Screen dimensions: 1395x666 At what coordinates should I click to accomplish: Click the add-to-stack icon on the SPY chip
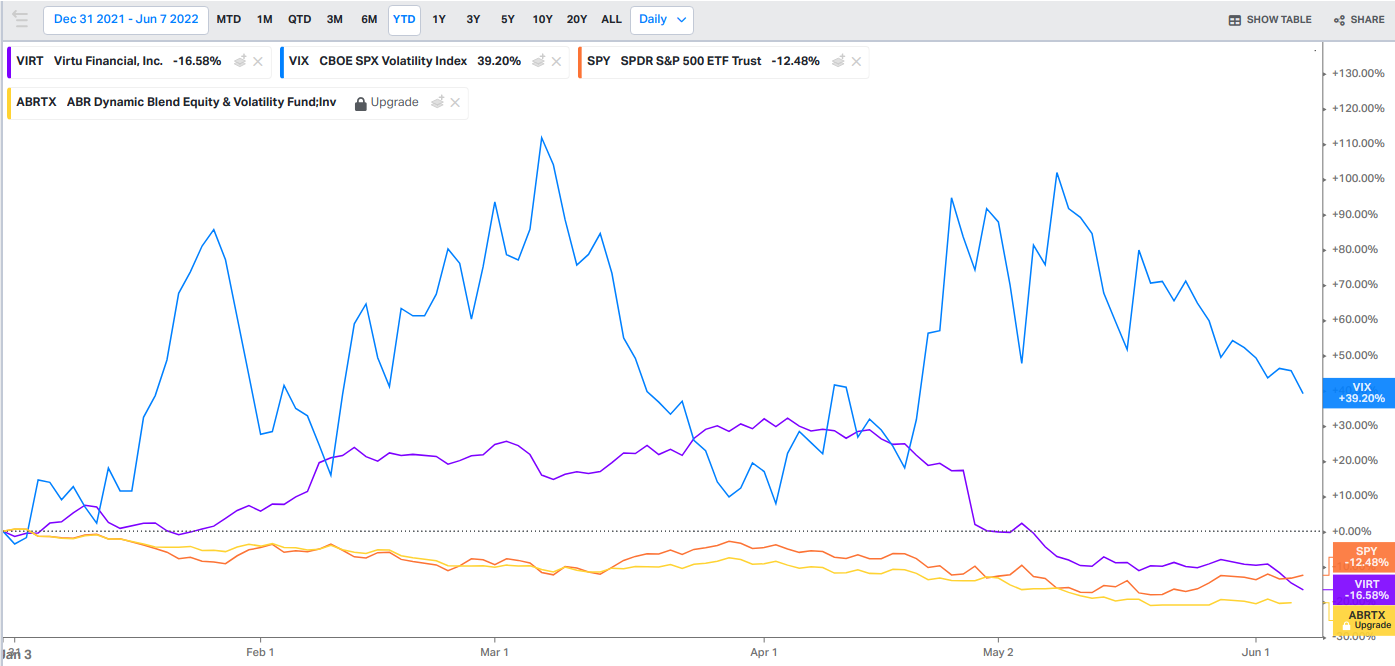[x=837, y=61]
